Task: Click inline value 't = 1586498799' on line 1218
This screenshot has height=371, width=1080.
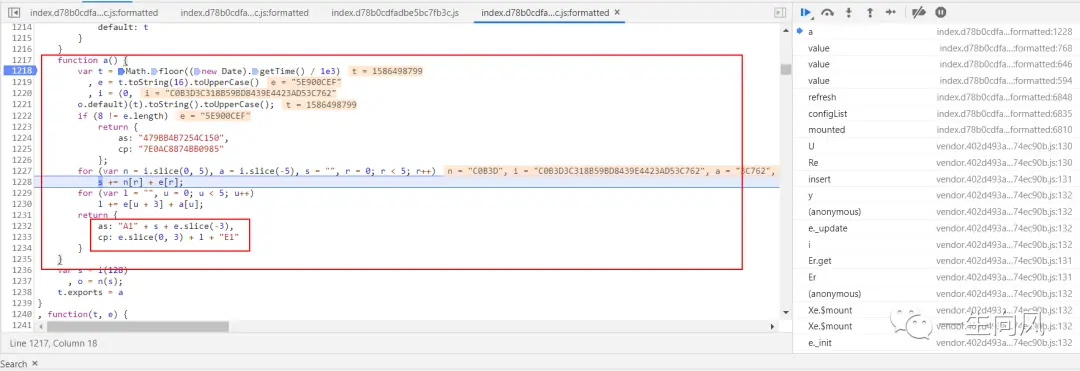Action: point(386,71)
